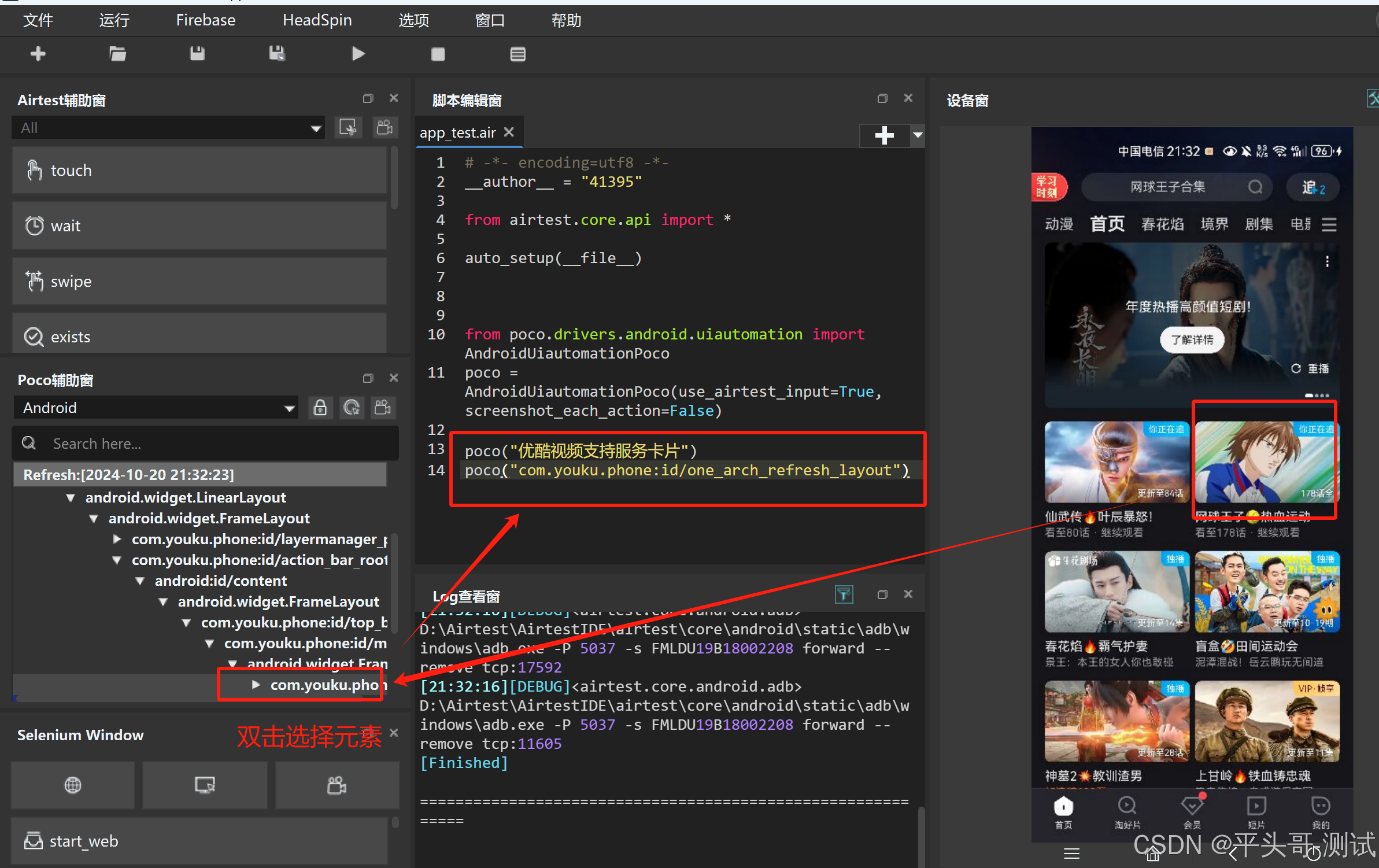The height and width of the screenshot is (868, 1379).
Task: Click the Stop script square icon
Action: (438, 54)
